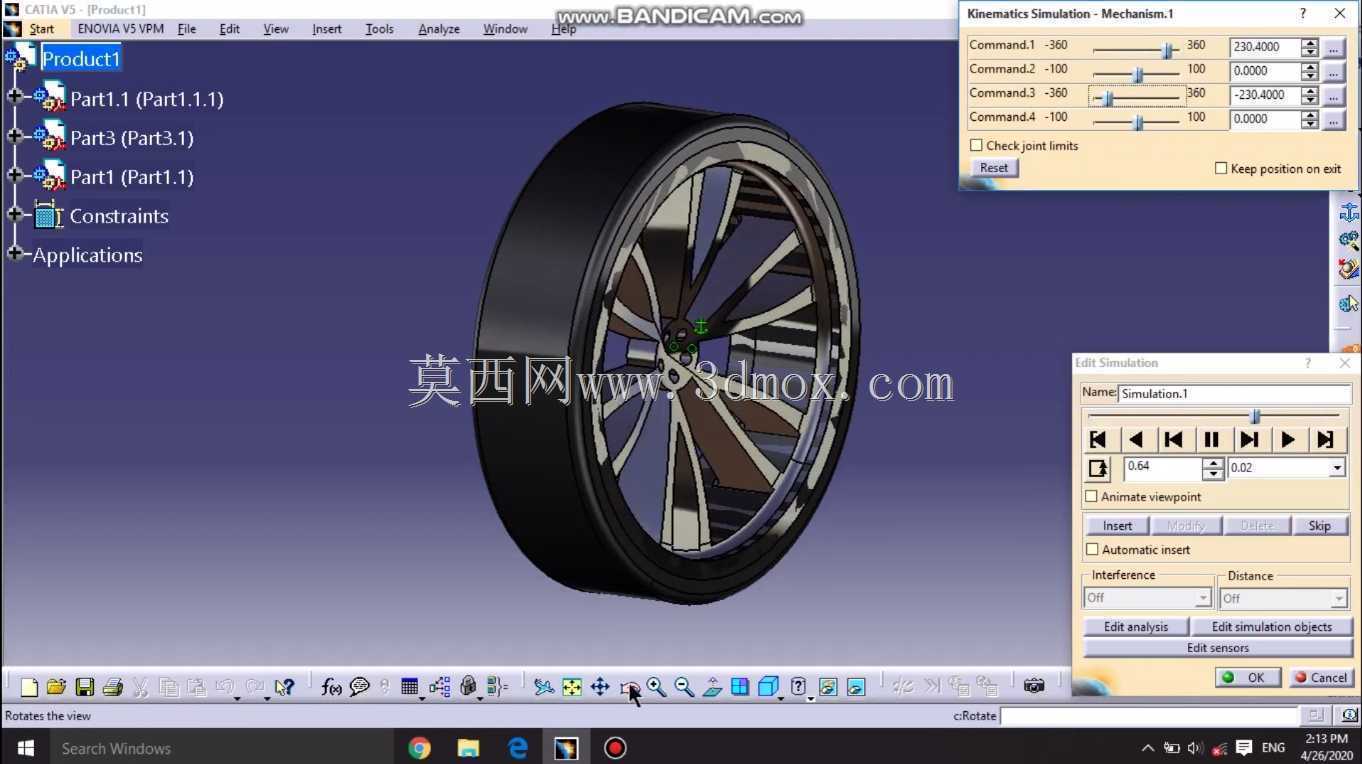Step simulation forward one frame
This screenshot has height=764, width=1362.
(x=1250, y=440)
